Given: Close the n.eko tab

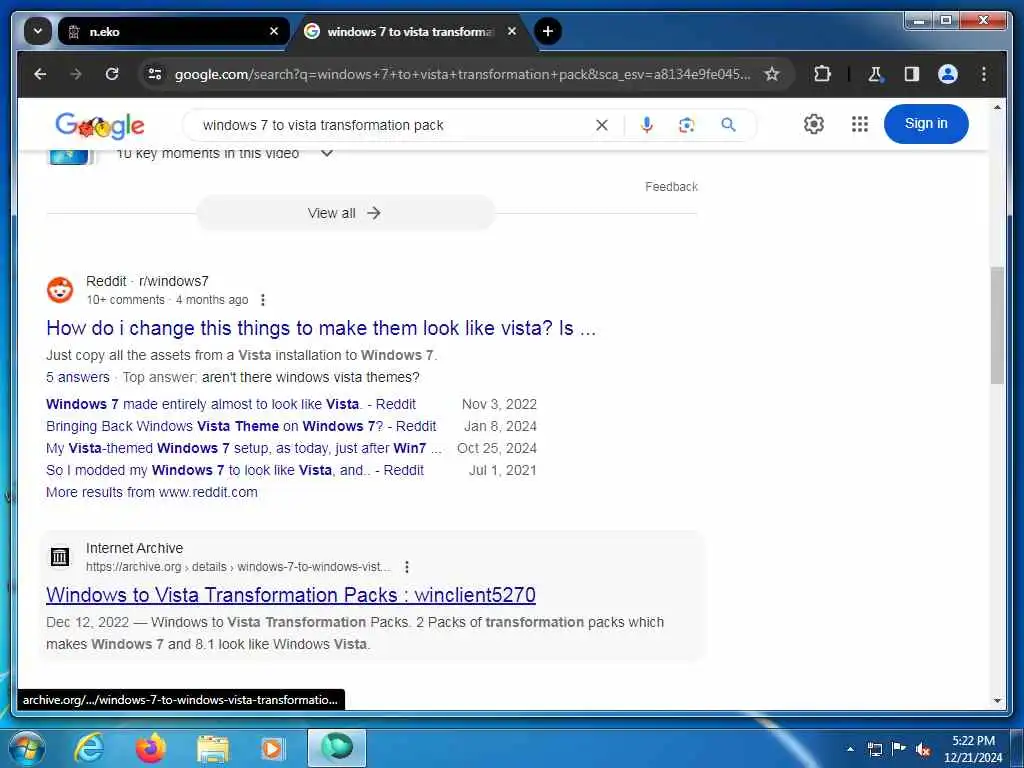Looking at the screenshot, I should [274, 31].
